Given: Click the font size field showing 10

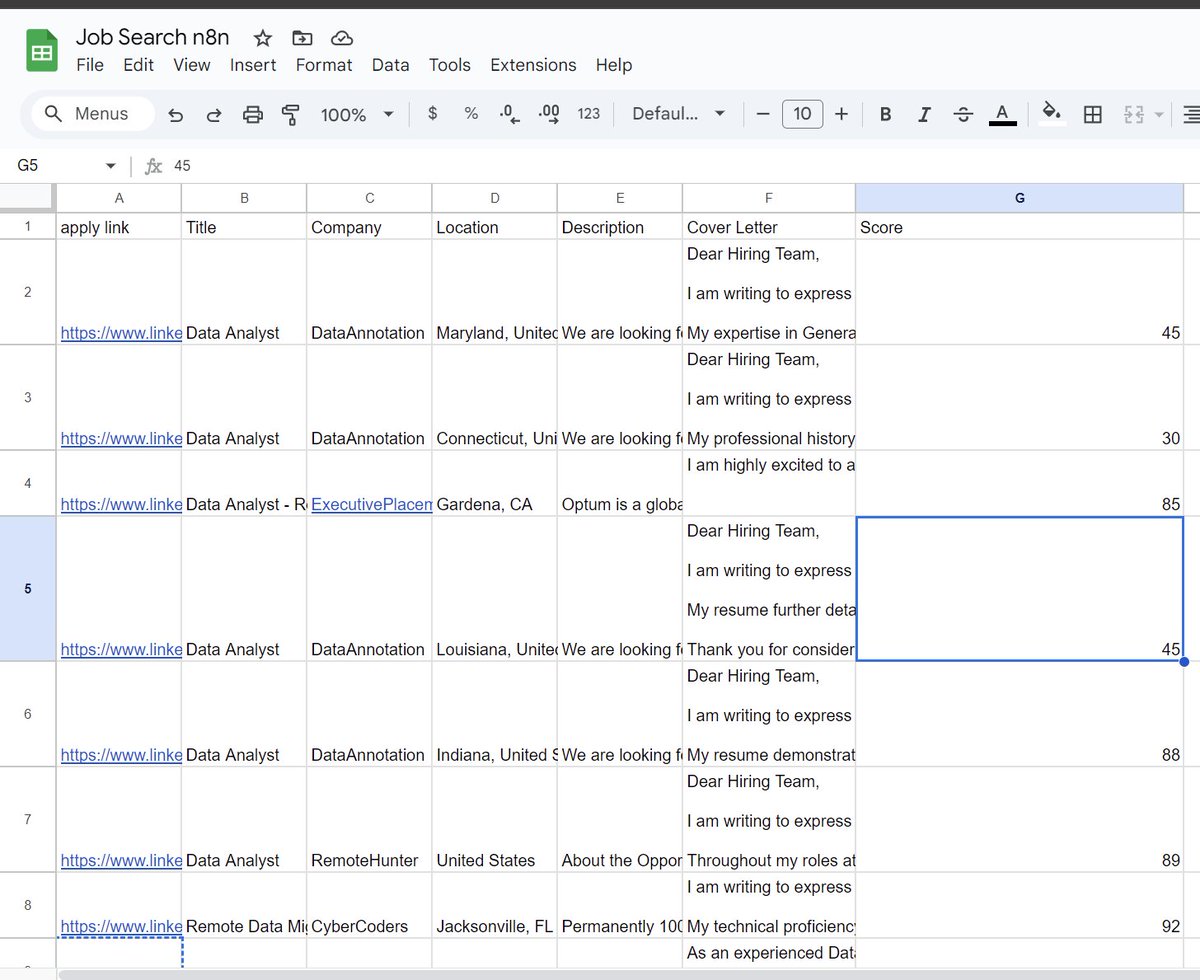Looking at the screenshot, I should coord(802,114).
